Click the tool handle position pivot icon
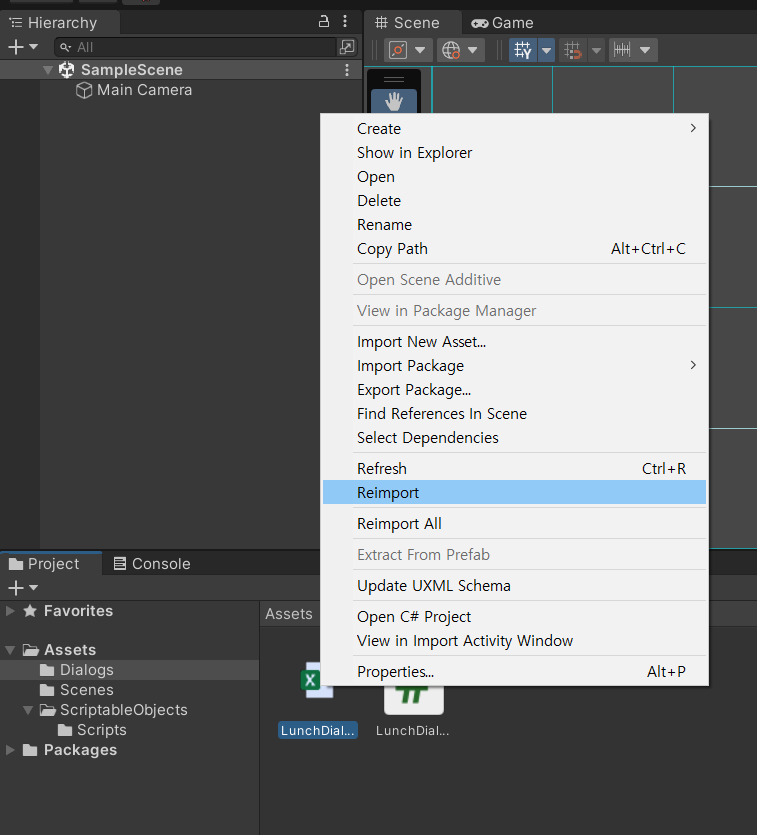This screenshot has height=835, width=757. click(398, 50)
